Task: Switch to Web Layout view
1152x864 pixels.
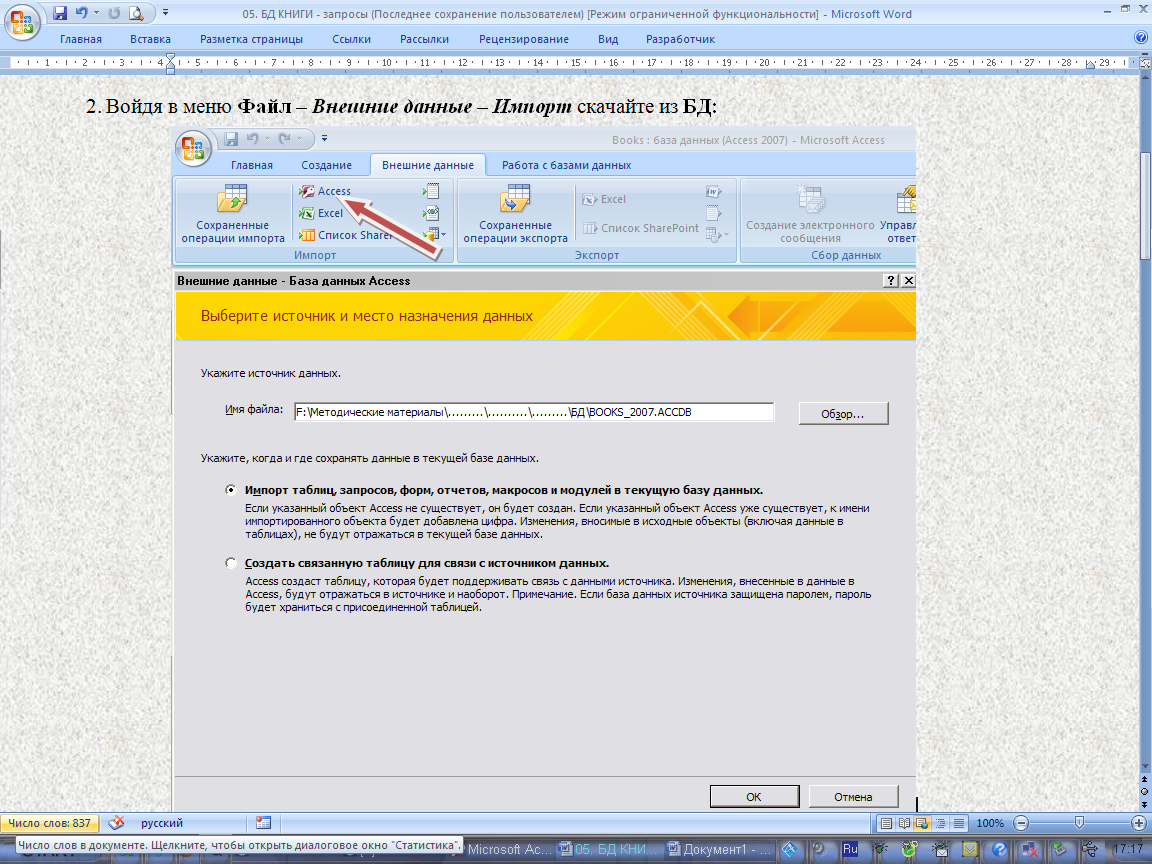Action: [922, 823]
